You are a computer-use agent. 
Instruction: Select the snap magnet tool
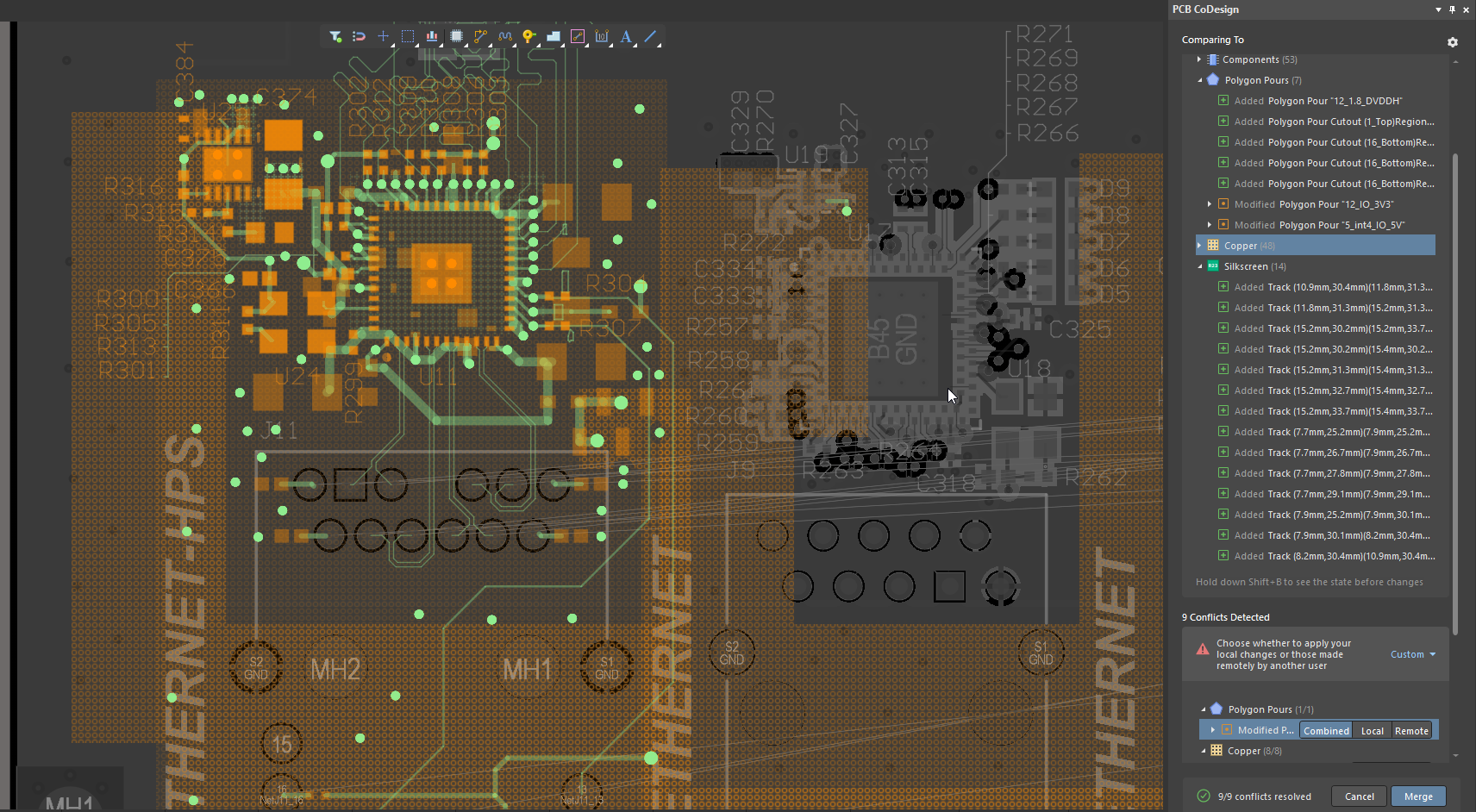click(360, 36)
